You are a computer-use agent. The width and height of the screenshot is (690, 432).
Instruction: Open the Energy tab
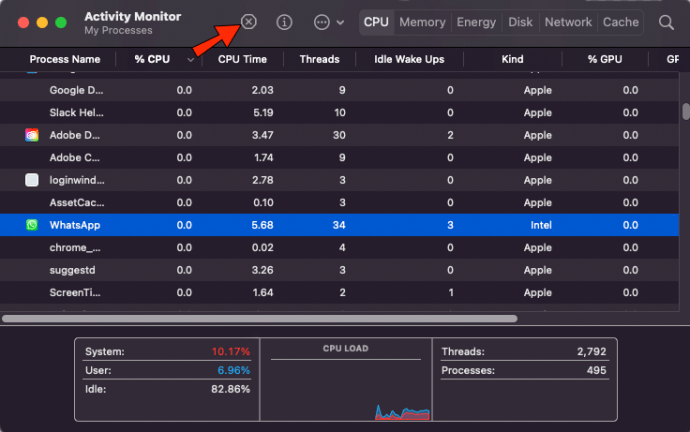tap(476, 22)
